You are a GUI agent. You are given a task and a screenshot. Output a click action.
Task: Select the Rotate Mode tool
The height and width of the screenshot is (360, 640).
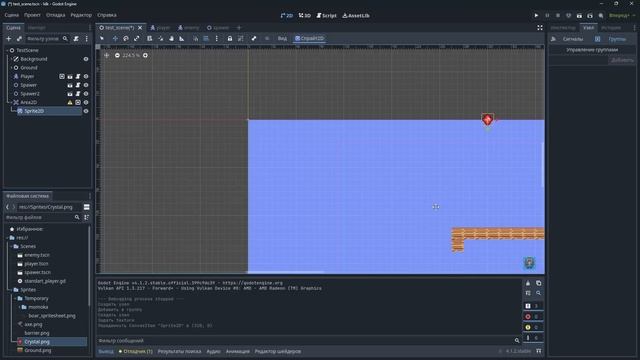pos(126,38)
